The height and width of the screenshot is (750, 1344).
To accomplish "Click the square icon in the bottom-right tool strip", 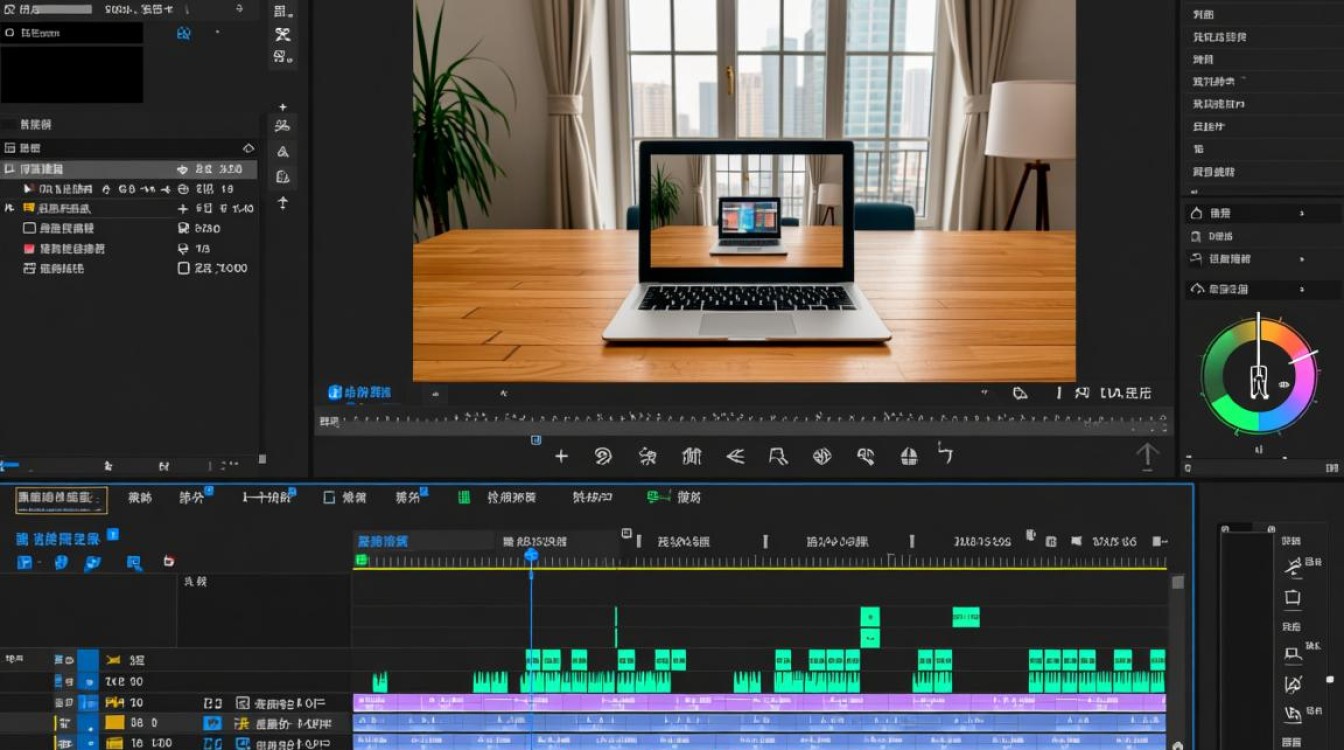I will coord(1292,598).
